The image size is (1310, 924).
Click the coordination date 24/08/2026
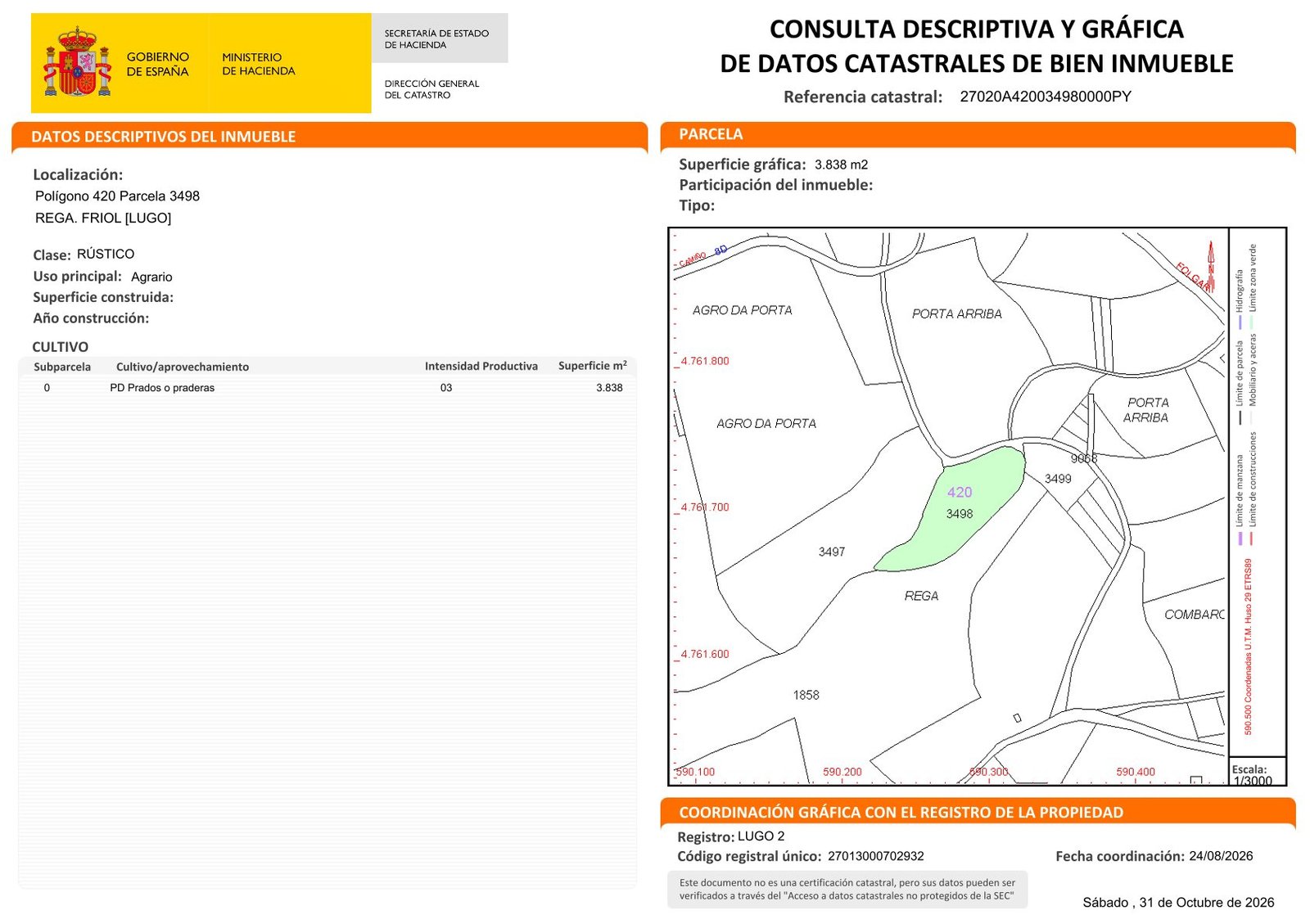[1221, 856]
